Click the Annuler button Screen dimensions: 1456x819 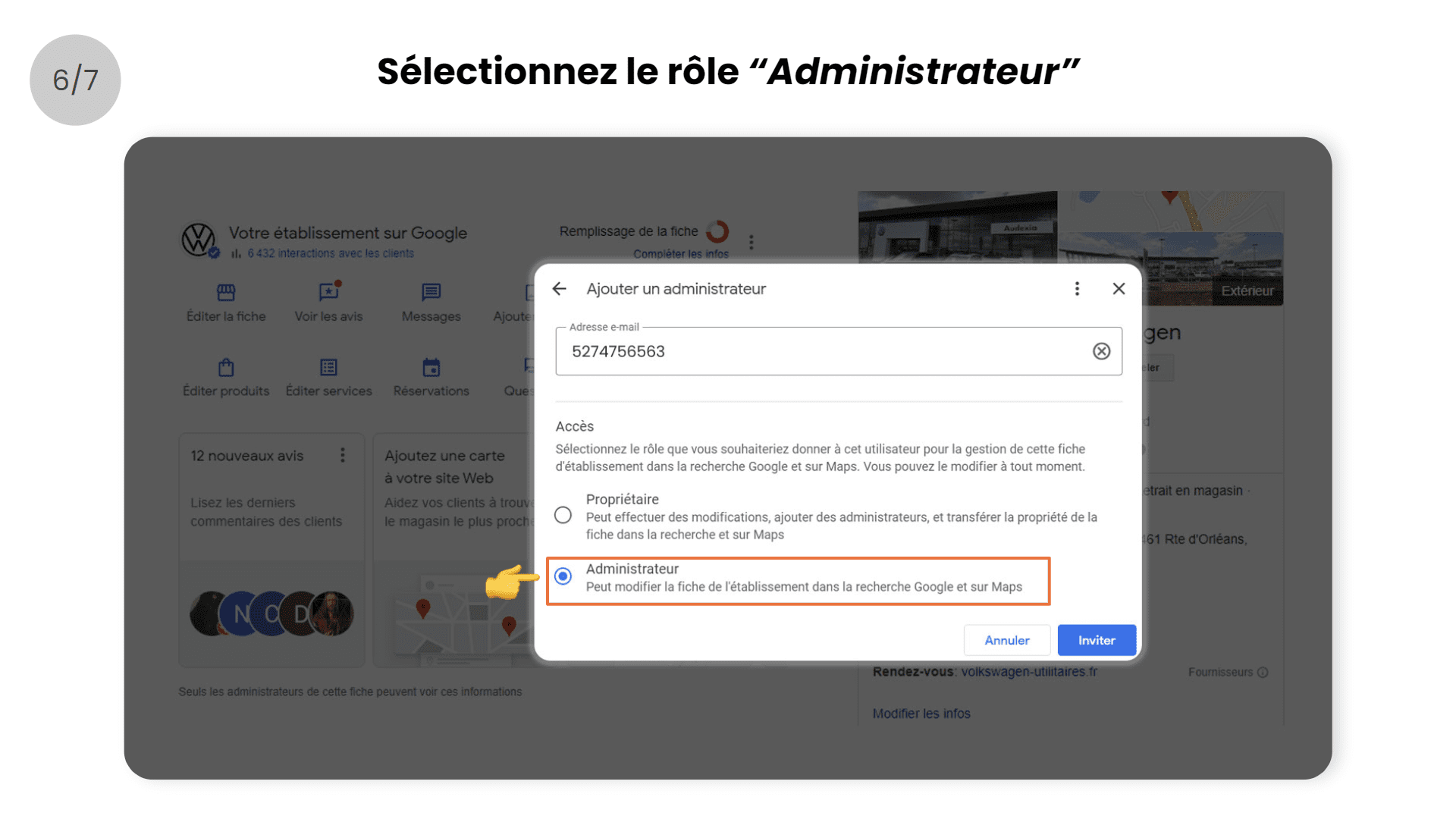pos(1007,641)
